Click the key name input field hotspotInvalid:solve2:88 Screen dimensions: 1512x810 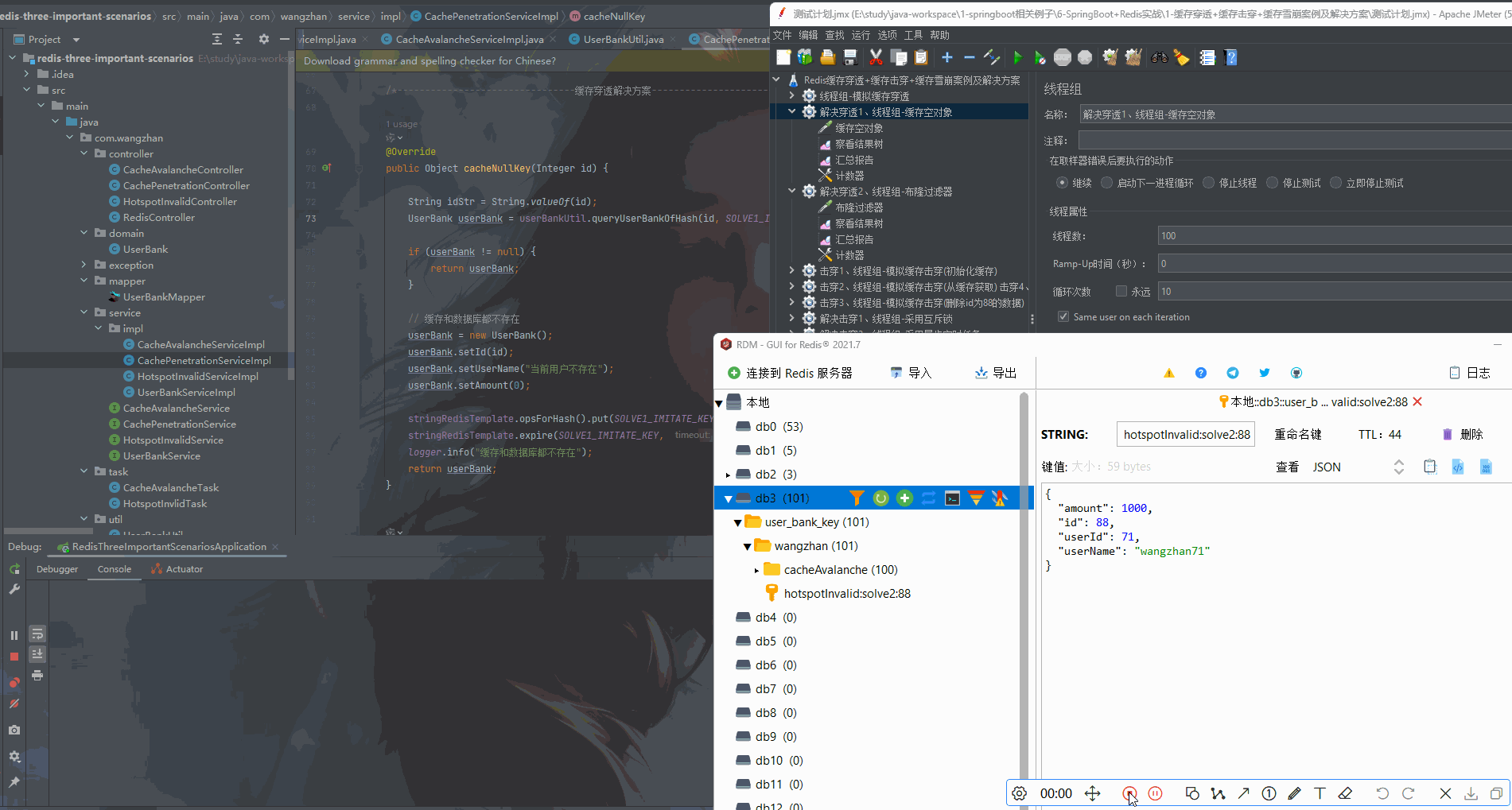click(1185, 434)
